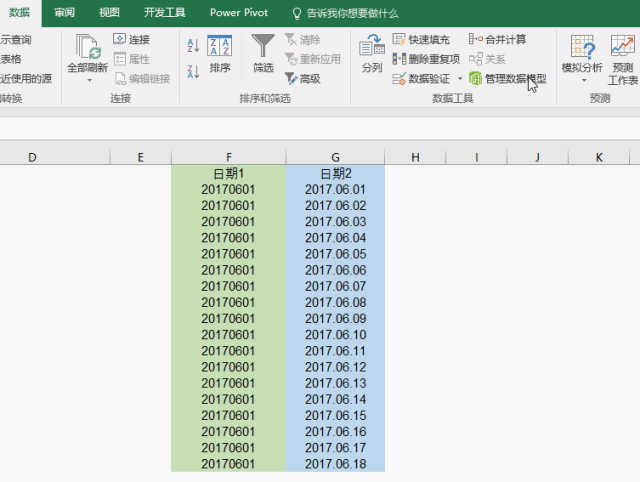
Task: Click the Text to Columns icon
Action: click(372, 45)
